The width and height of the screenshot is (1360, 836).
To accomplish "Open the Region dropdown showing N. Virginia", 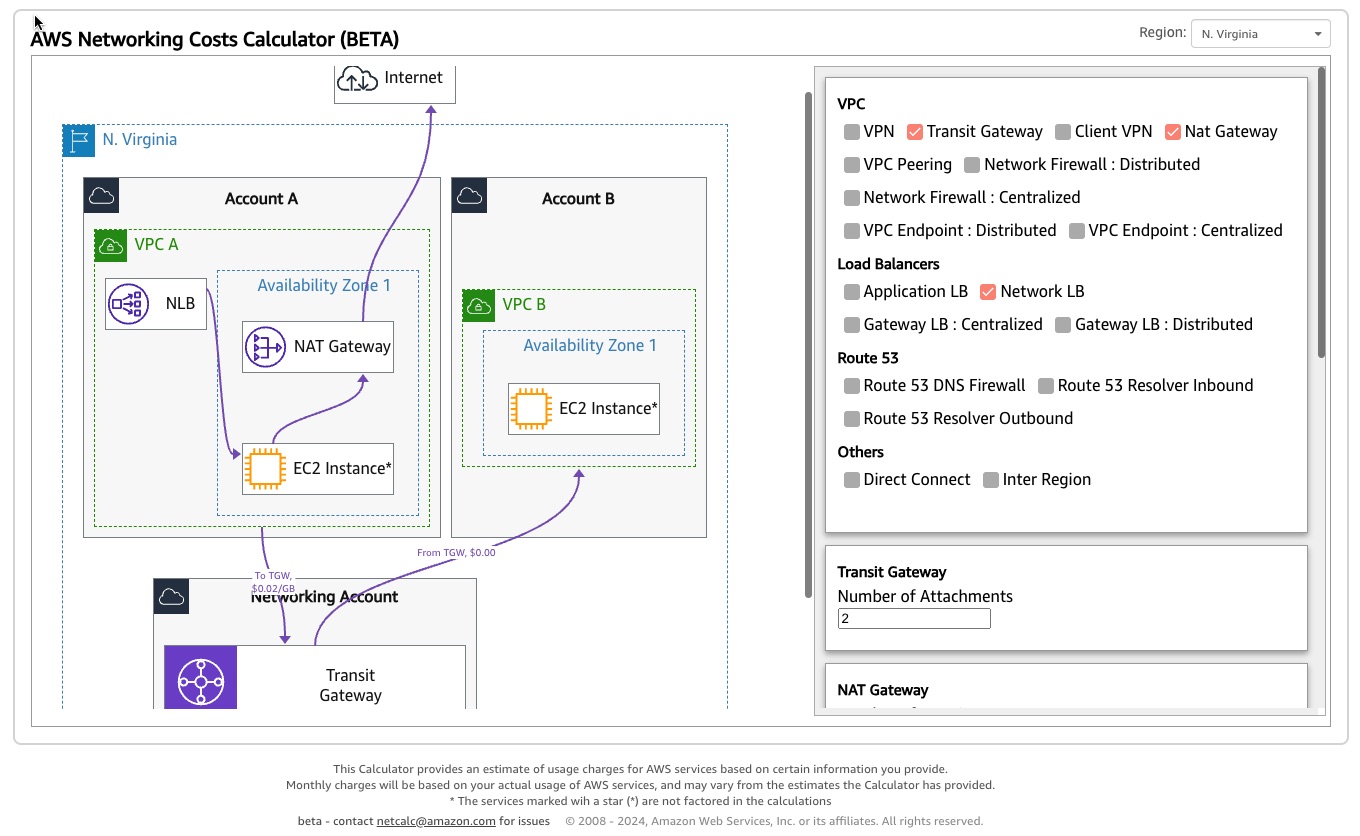I will coord(1261,34).
